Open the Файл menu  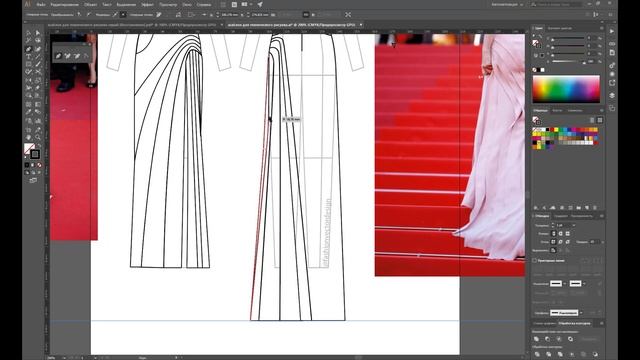click(41, 4)
